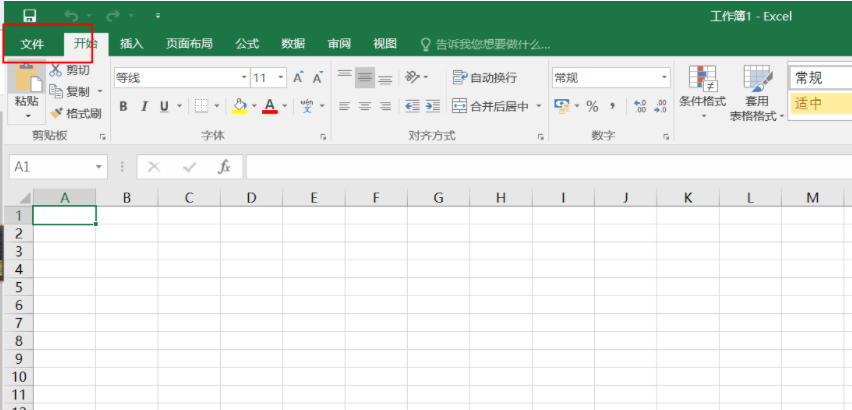This screenshot has width=852, height=410.
Task: Click the Cut (剪切) scissors icon
Action: [57, 70]
